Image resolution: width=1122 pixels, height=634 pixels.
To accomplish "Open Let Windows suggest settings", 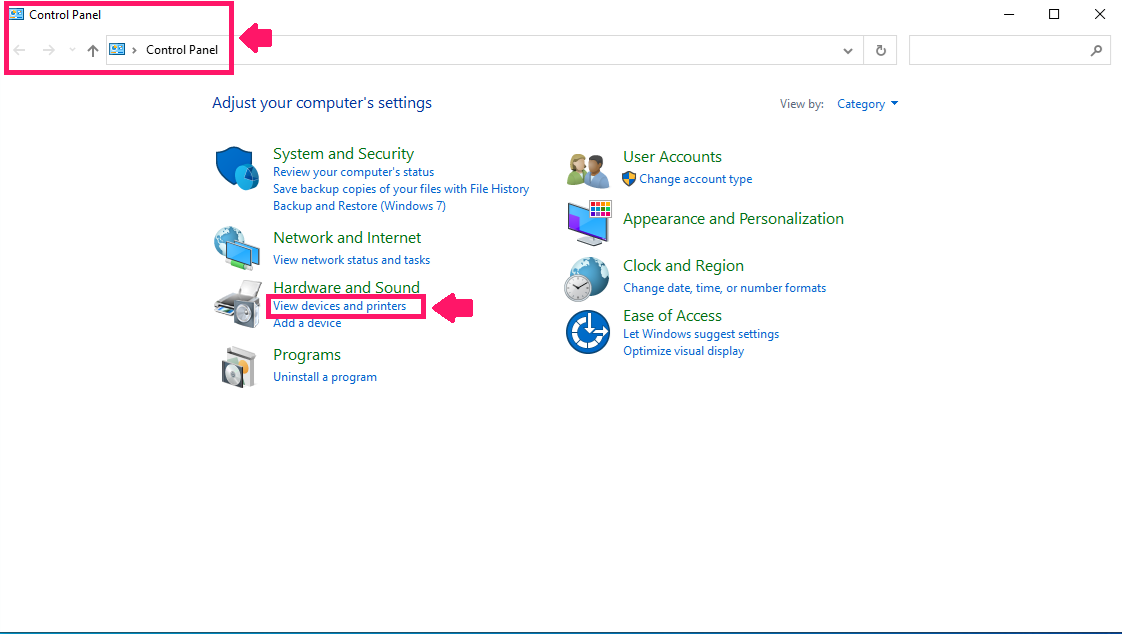I will [701, 334].
